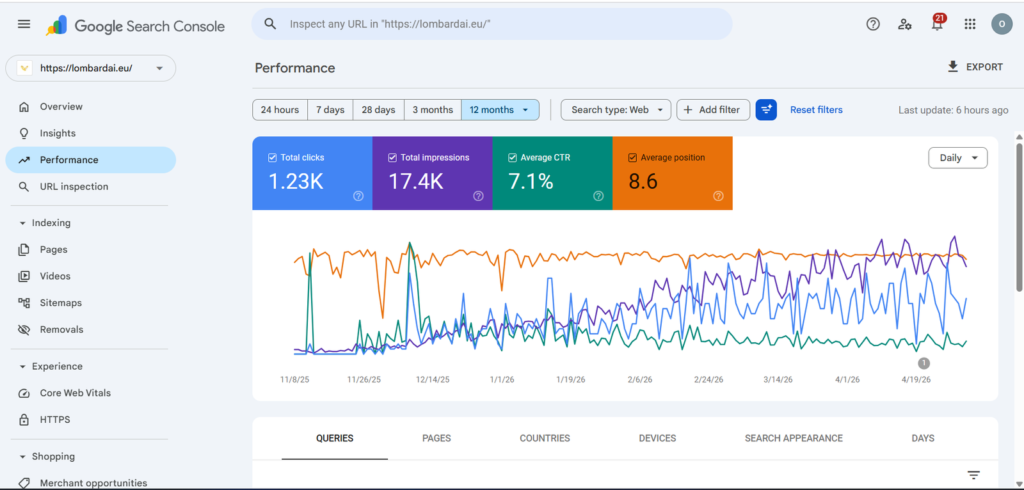Open help tooltip on Total impressions card
The width and height of the screenshot is (1024, 490).
[478, 195]
